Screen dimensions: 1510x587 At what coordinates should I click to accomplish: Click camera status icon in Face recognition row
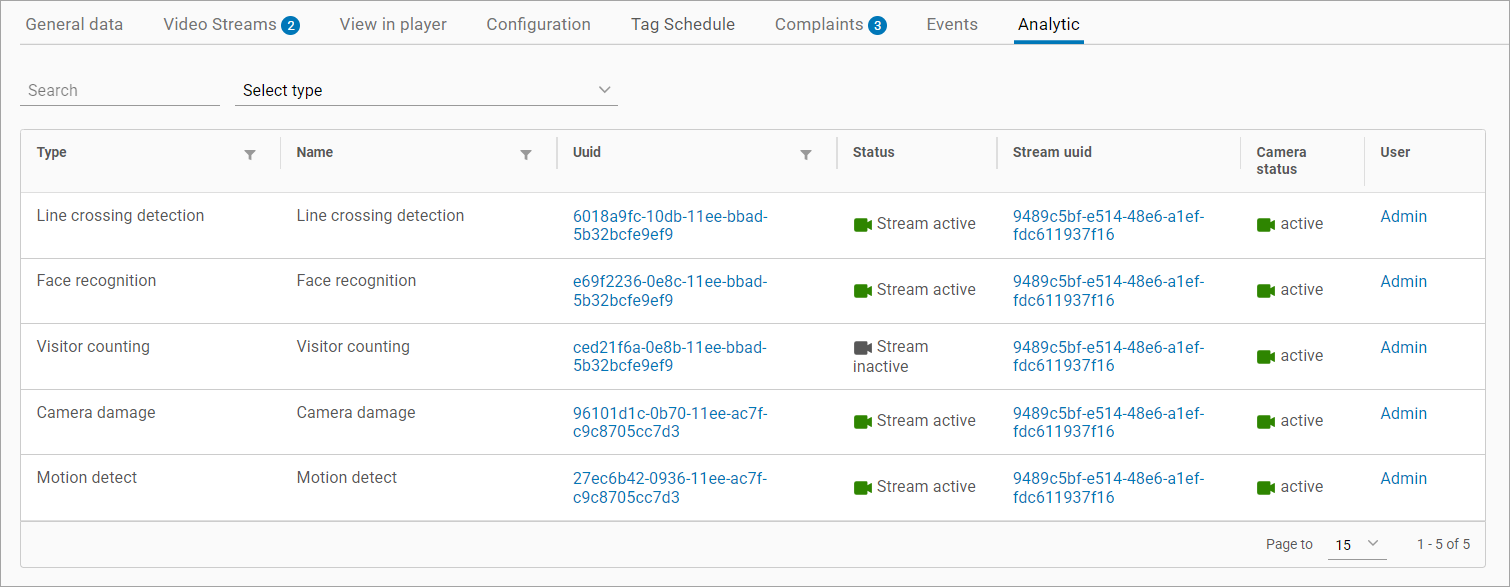[x=1266, y=291]
